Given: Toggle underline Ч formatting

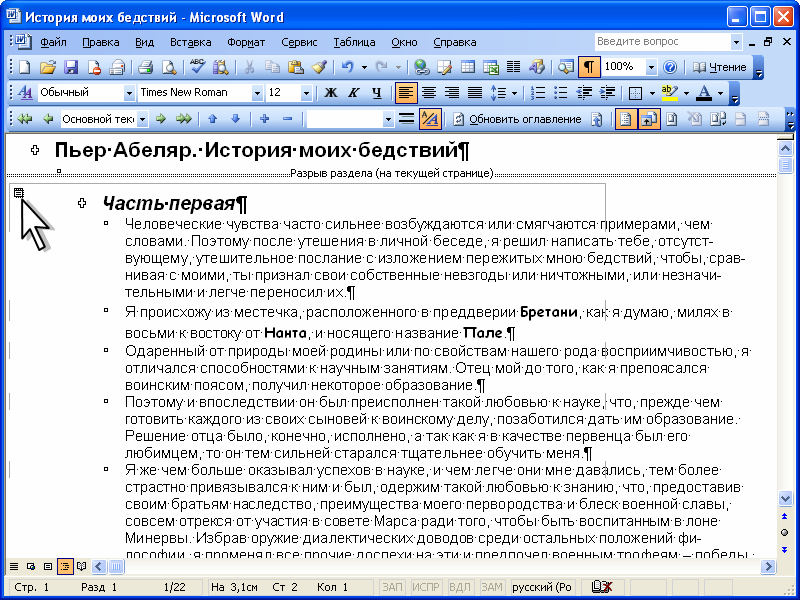Looking at the screenshot, I should click(377, 92).
